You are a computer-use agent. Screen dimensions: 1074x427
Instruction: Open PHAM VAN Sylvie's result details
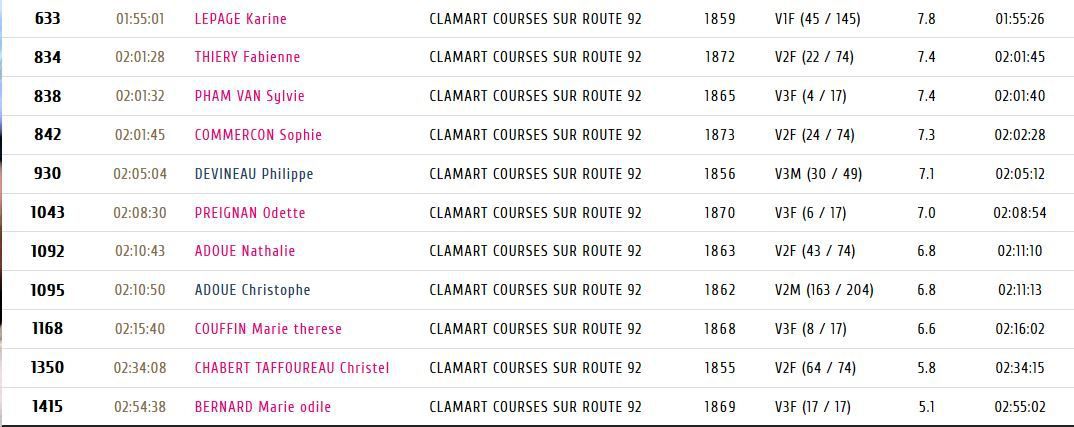point(249,96)
